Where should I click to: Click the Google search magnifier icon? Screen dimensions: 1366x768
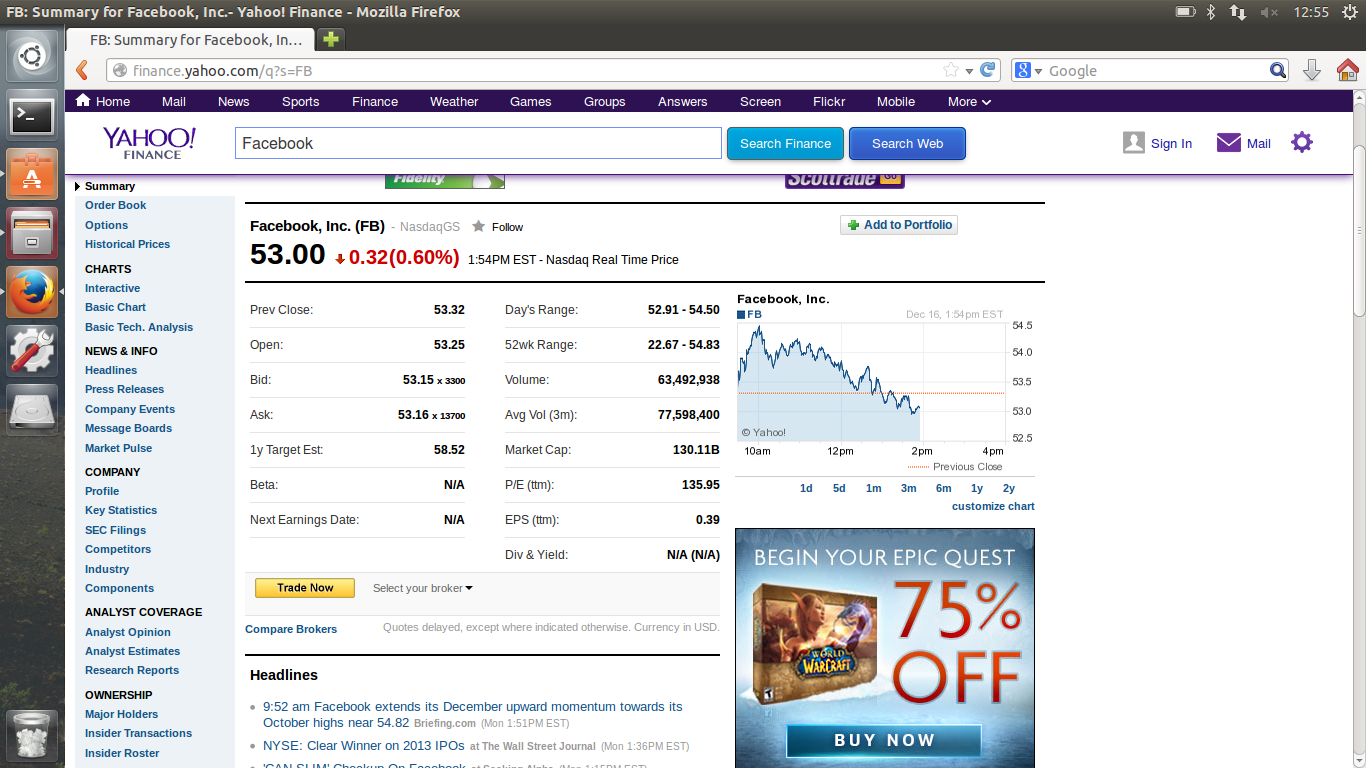[x=1278, y=70]
